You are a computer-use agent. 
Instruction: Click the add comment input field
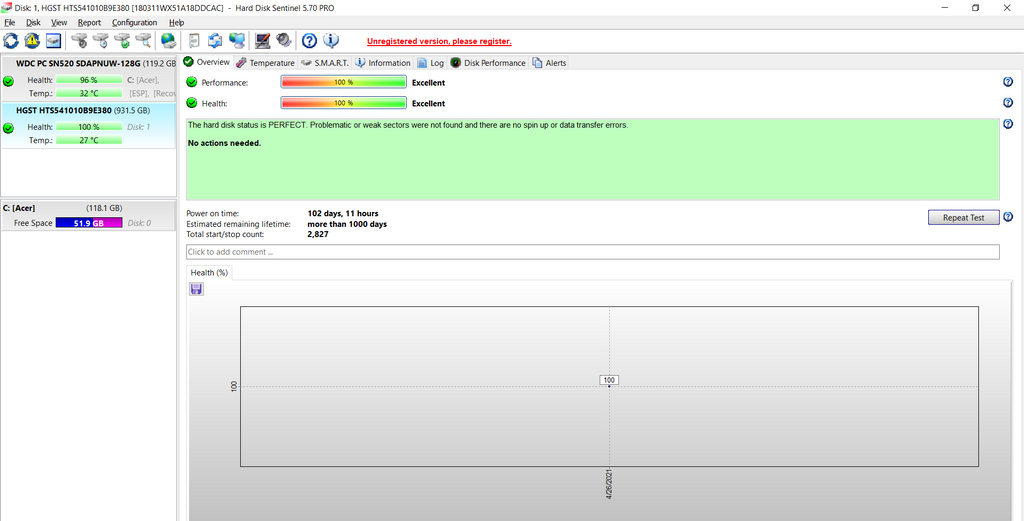[x=592, y=251]
